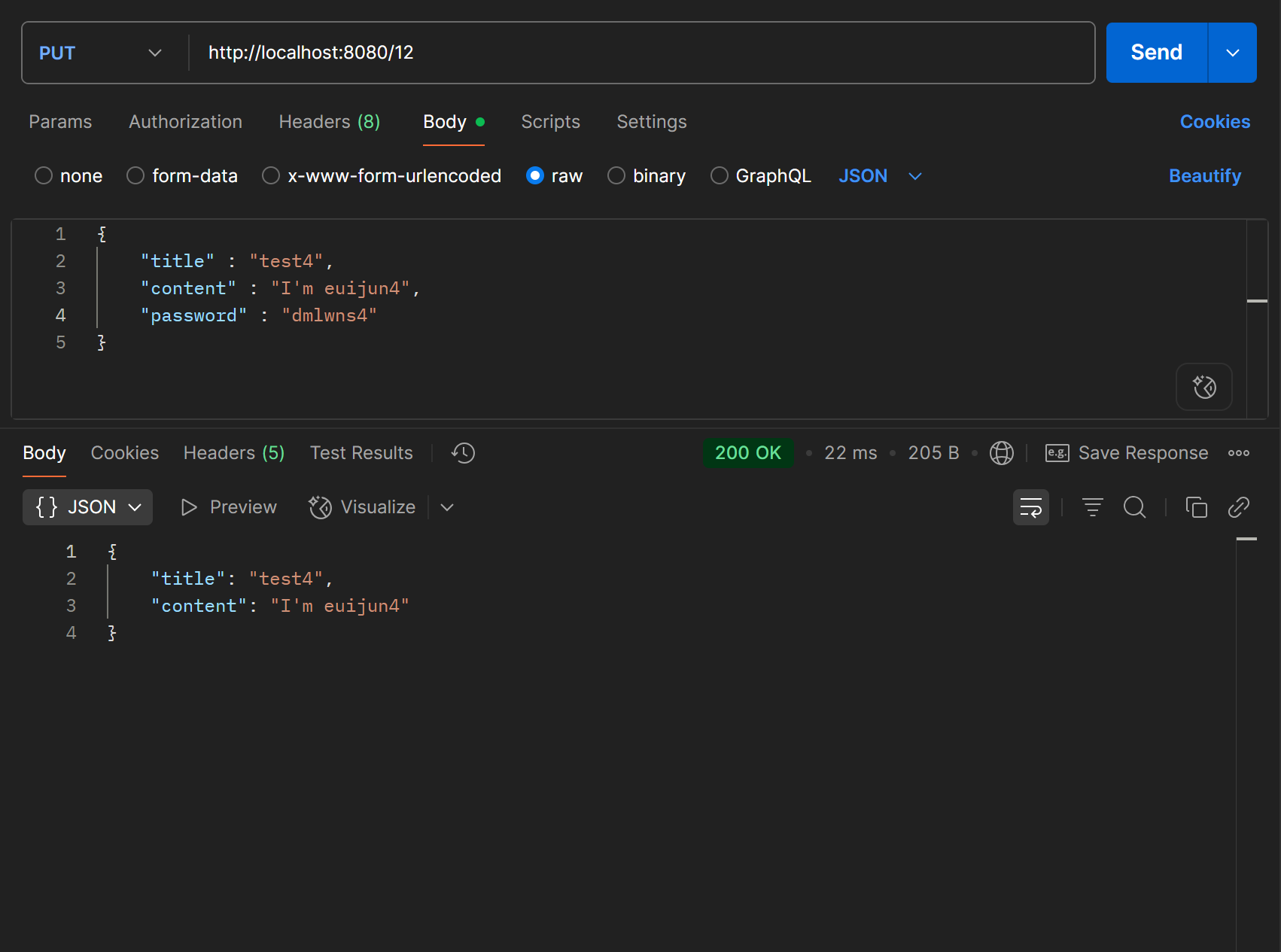Click the search response icon
Screen dimensions: 1281x952
(1135, 507)
